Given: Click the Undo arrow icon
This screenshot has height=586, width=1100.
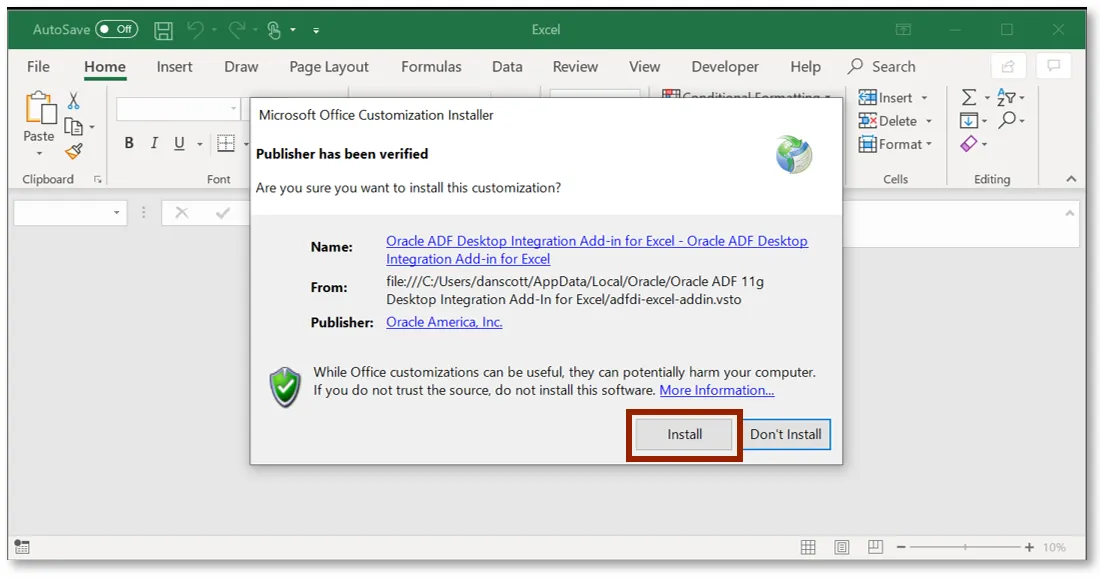Looking at the screenshot, I should point(196,29).
